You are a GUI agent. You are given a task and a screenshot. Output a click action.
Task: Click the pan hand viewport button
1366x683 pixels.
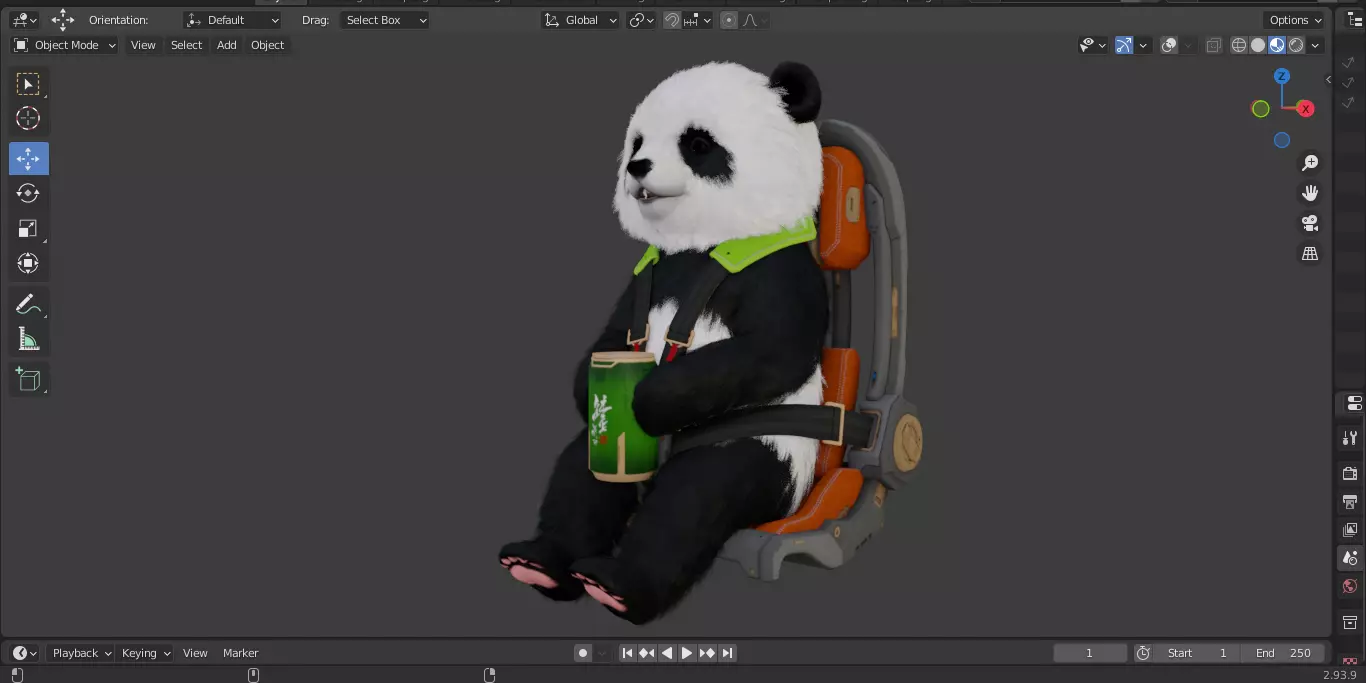(x=1309, y=193)
